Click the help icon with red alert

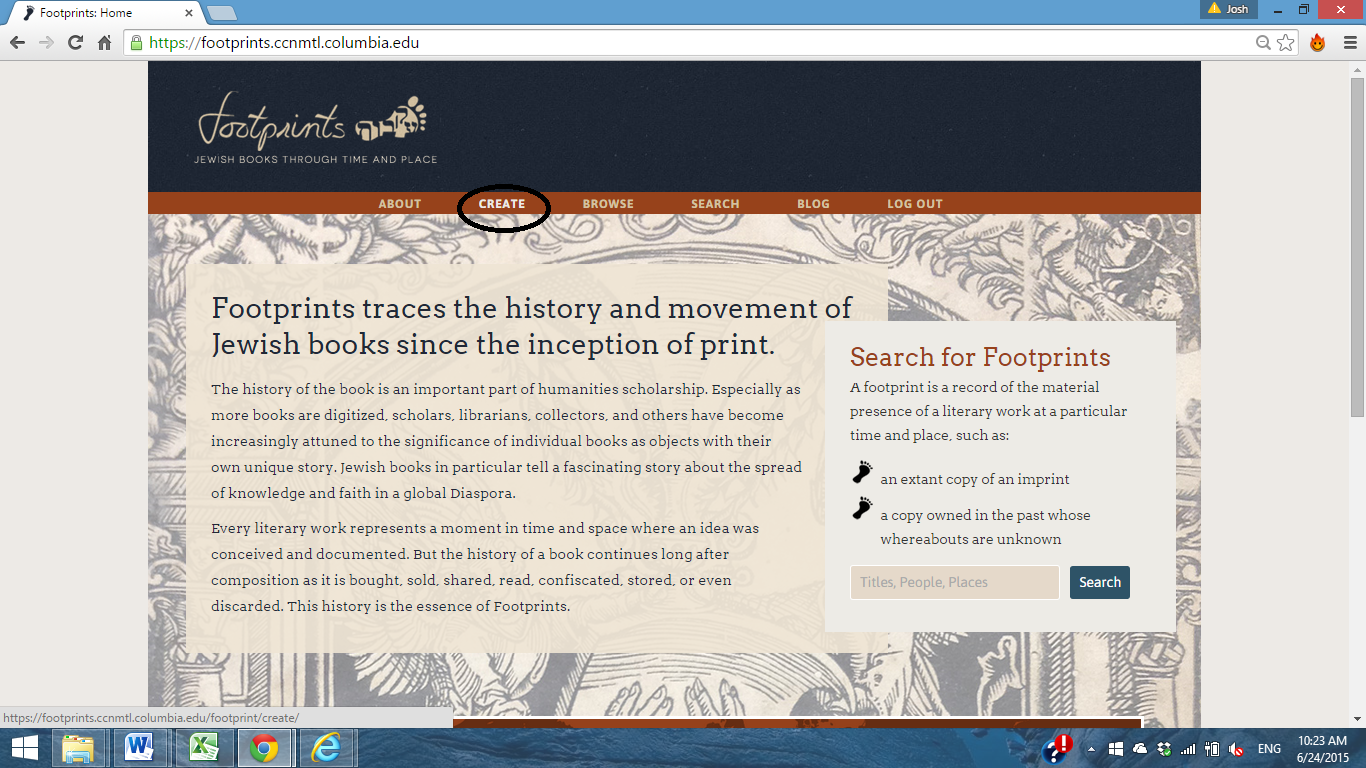pos(1058,748)
